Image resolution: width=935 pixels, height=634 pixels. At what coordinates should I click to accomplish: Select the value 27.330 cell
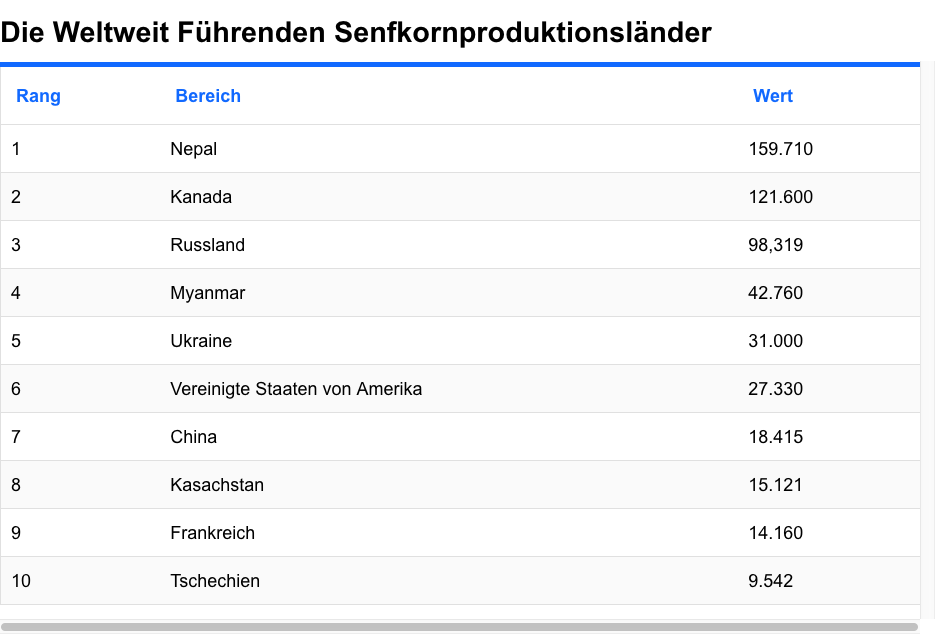click(x=775, y=389)
